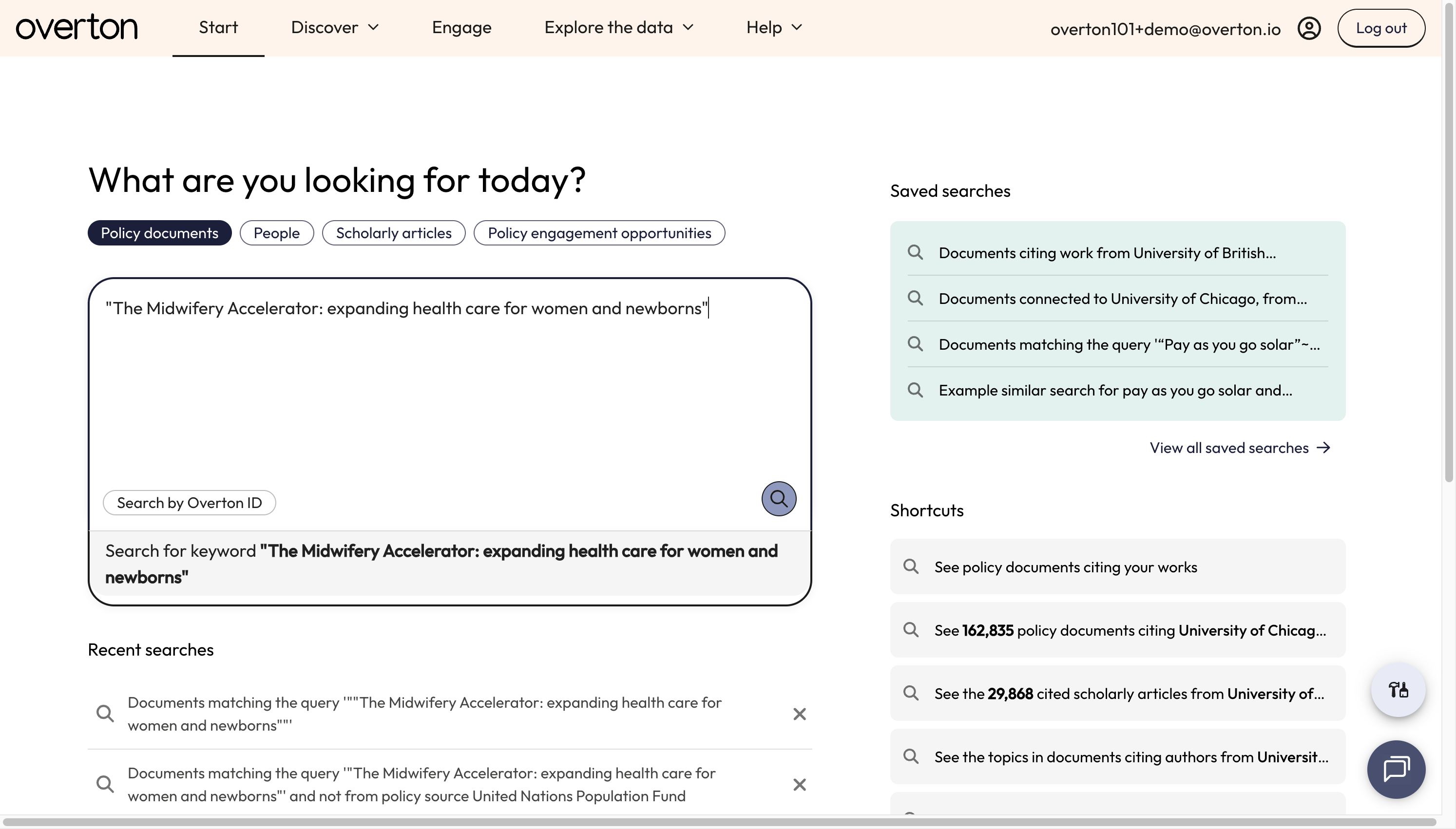The width and height of the screenshot is (1456, 829).
Task: Open the chat support bubble
Action: (x=1396, y=769)
